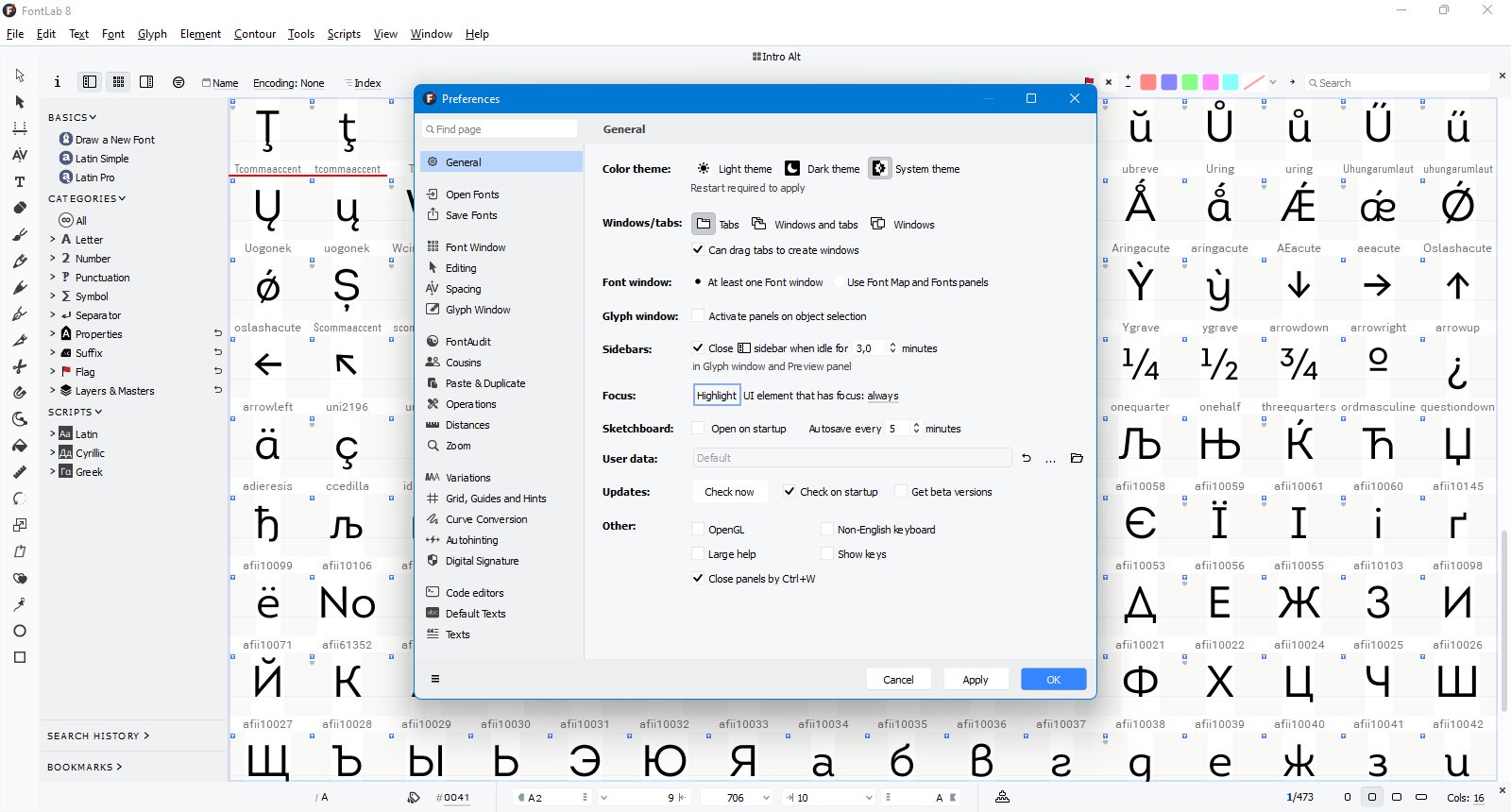Click the Highlight focus button

pos(717,395)
